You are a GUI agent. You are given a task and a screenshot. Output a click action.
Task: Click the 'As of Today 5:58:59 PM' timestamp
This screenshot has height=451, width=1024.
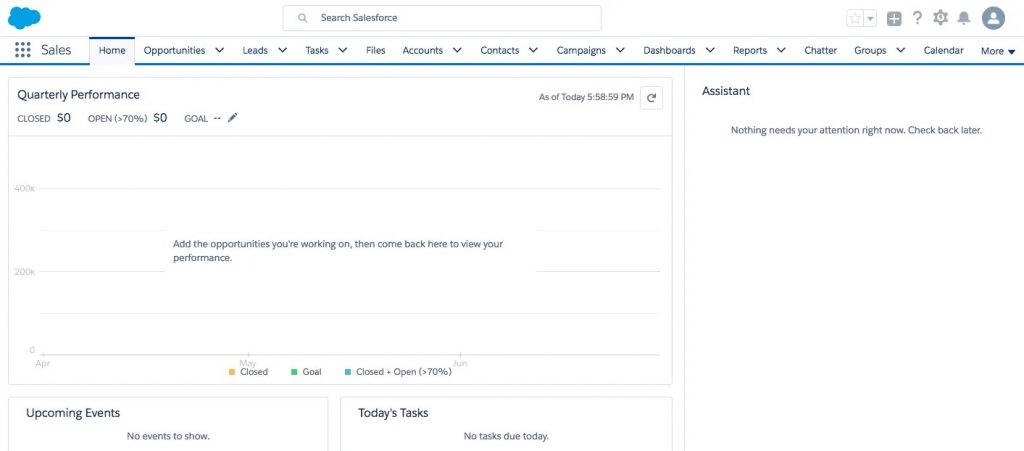[x=586, y=97]
